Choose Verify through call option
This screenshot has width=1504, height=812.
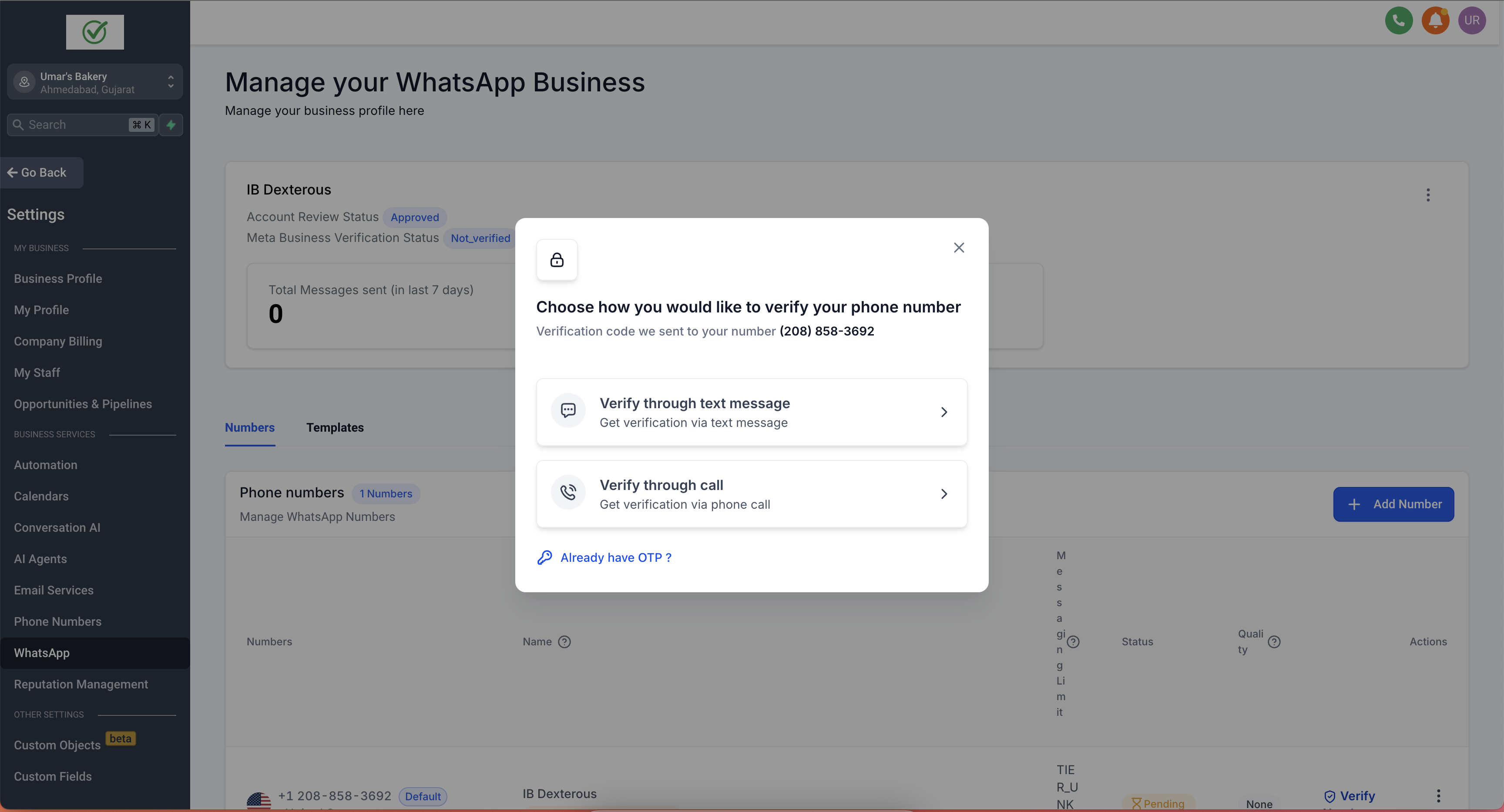click(x=752, y=494)
